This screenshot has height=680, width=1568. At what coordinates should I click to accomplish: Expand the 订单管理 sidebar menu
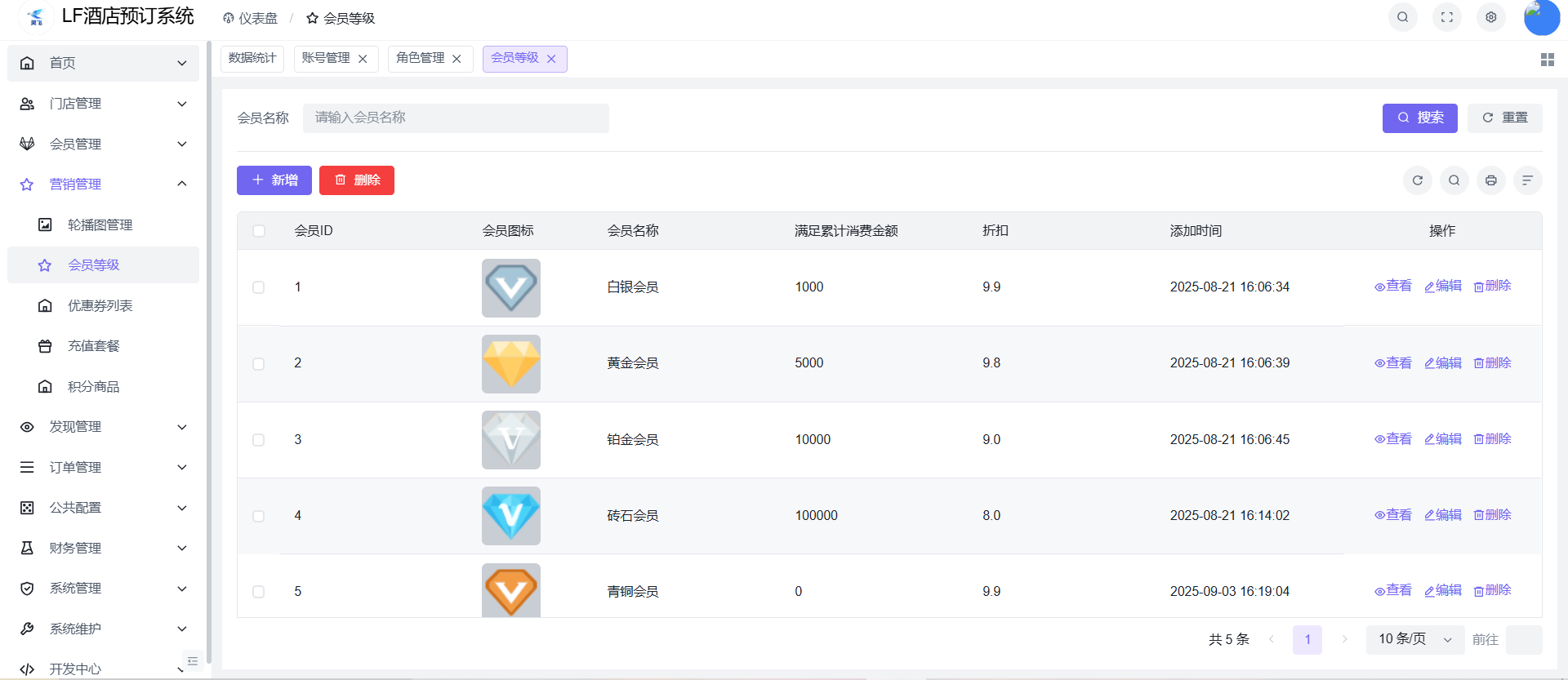(x=103, y=467)
